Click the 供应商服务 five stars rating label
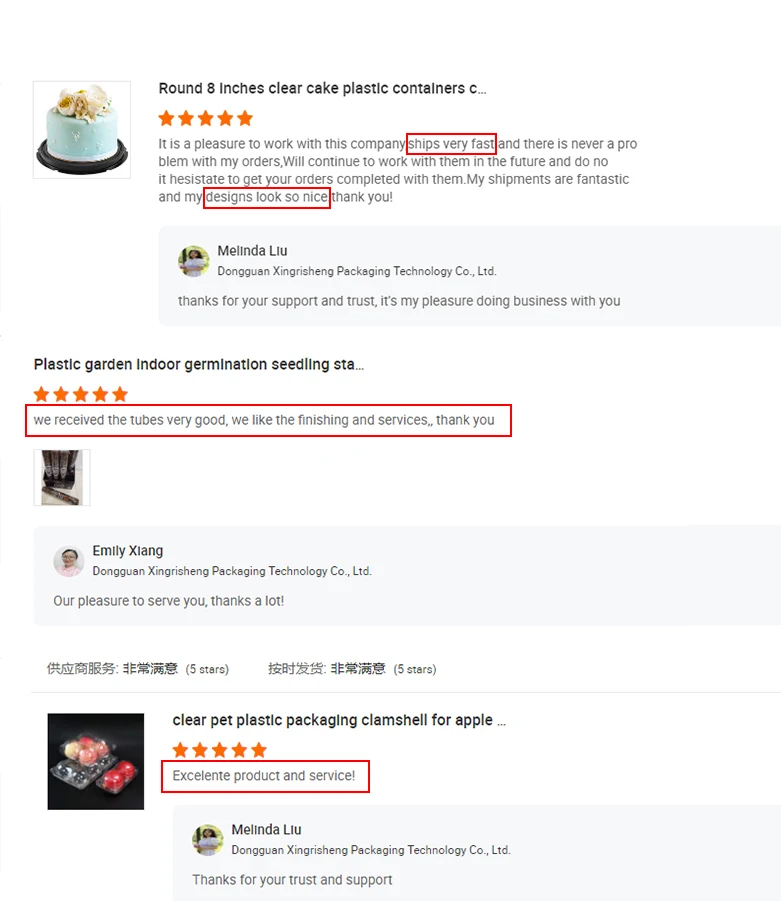Viewport: 781px width, 901px height. tap(138, 669)
